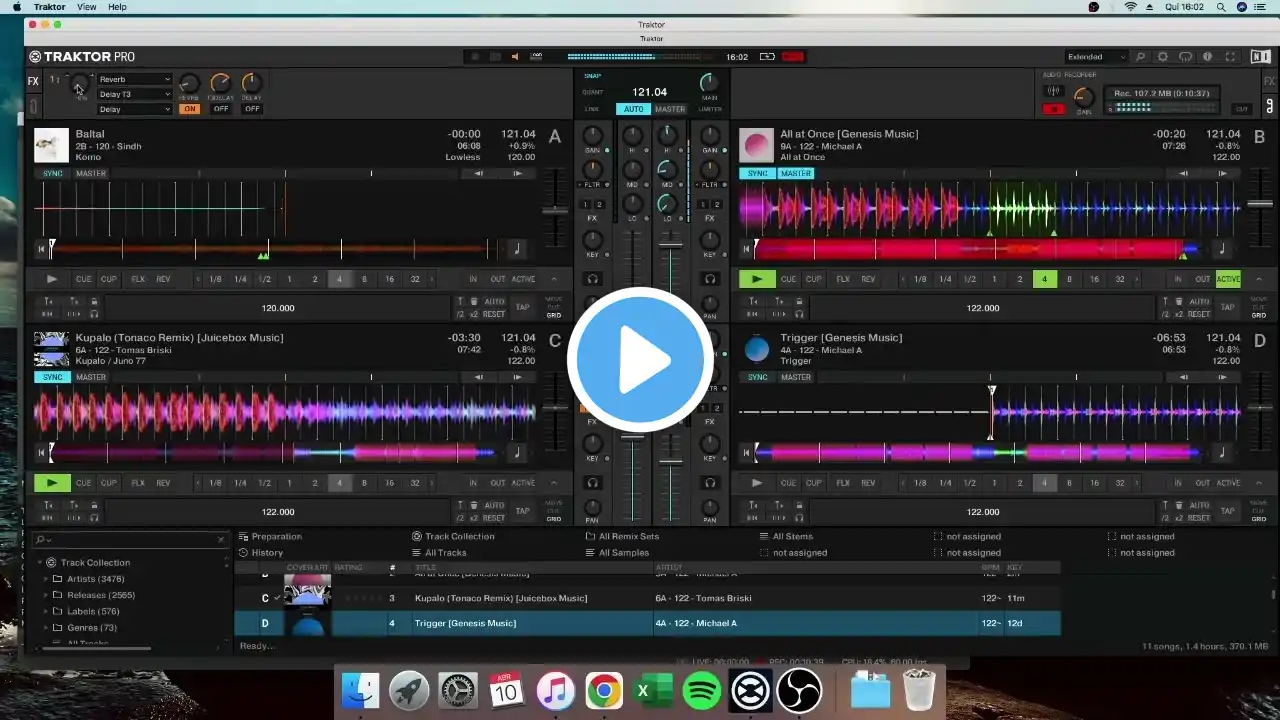1280x720 pixels.
Task: Open the Traktor menu in menu bar
Action: coord(50,7)
